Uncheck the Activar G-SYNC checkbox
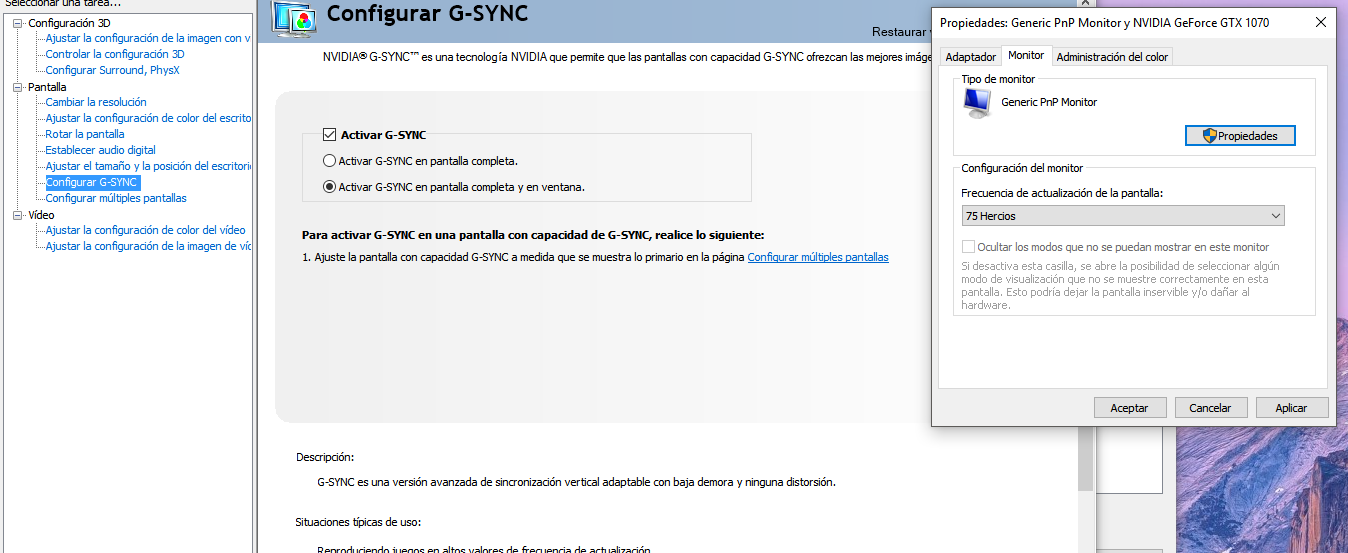This screenshot has height=553, width=1348. [329, 134]
